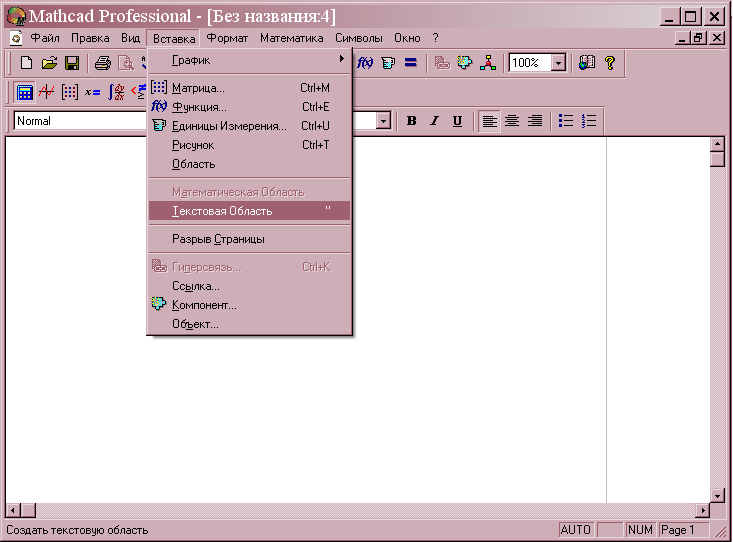
Task: Choose Единицы Измерения... menu entry
Action: [x=249, y=126]
